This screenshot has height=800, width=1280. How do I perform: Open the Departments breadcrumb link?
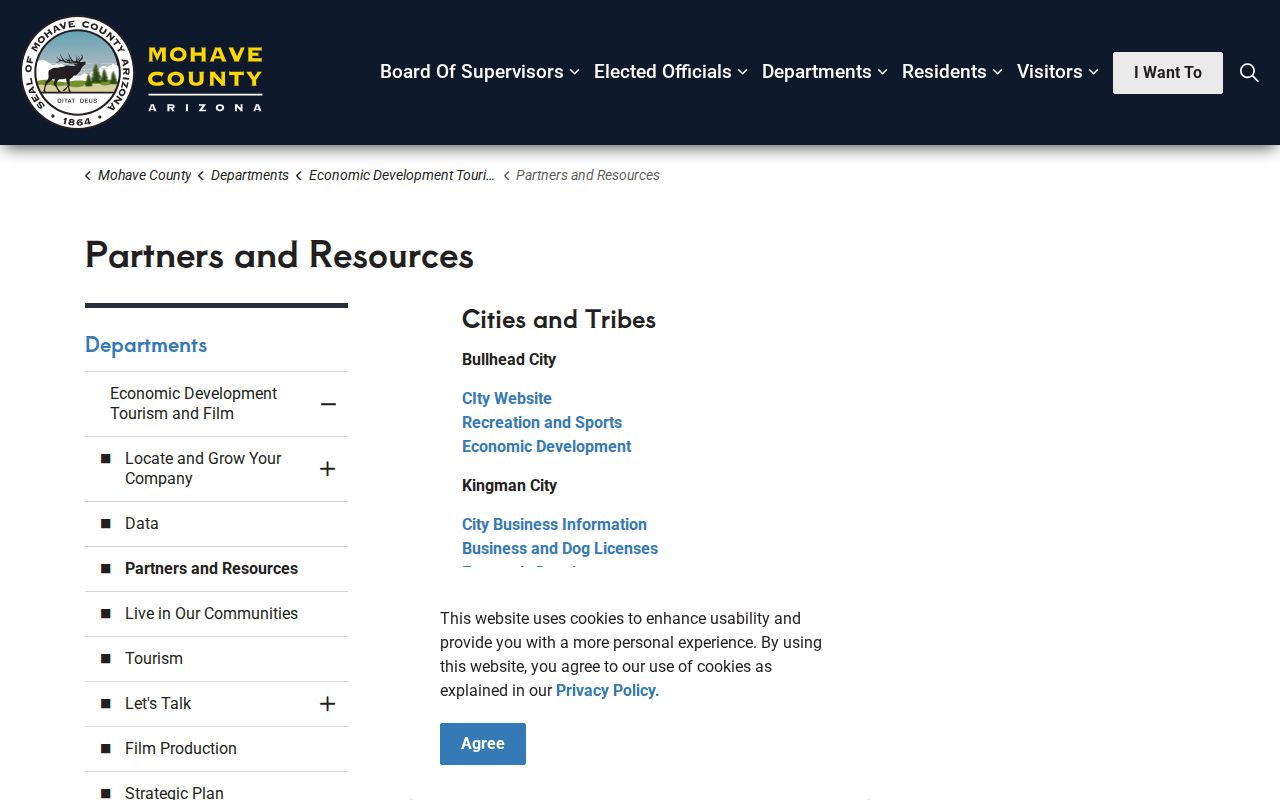pos(250,175)
